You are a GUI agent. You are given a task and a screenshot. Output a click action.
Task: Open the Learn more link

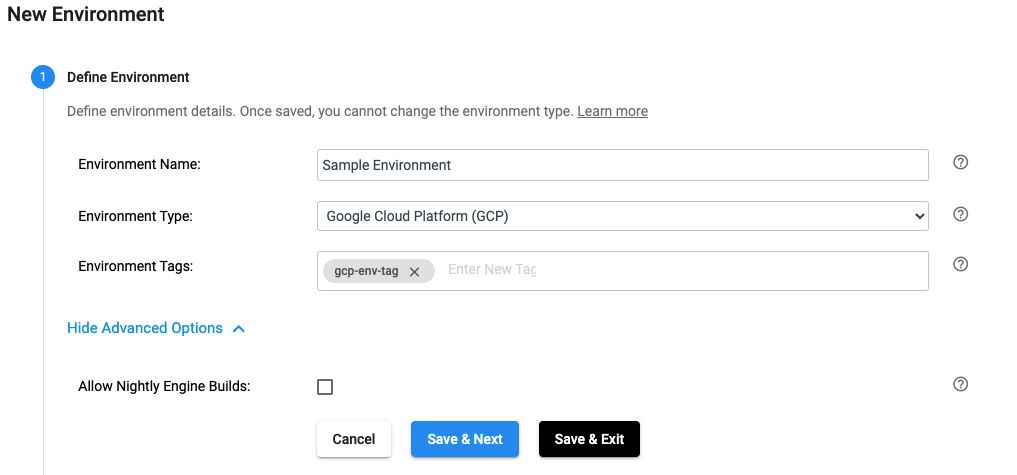612,111
